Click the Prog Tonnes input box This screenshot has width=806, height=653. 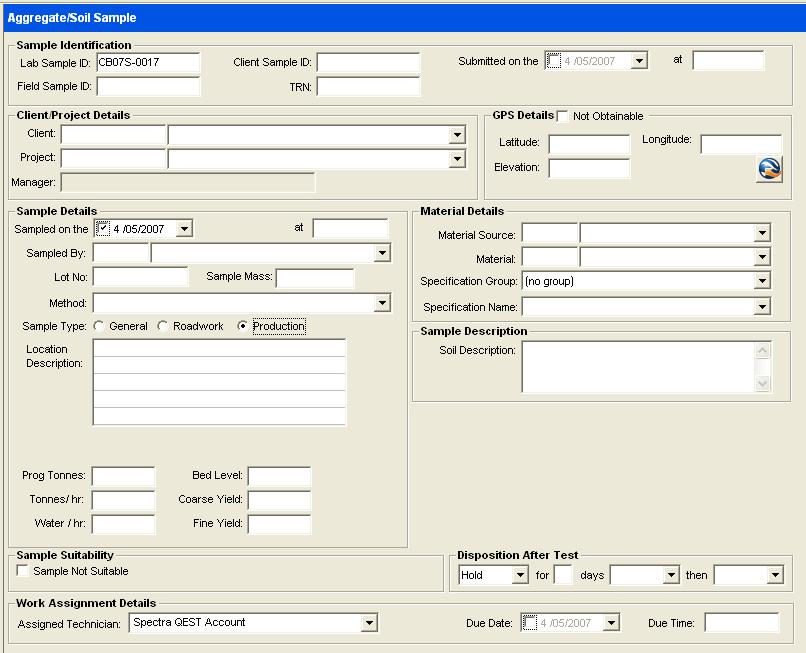click(x=123, y=477)
